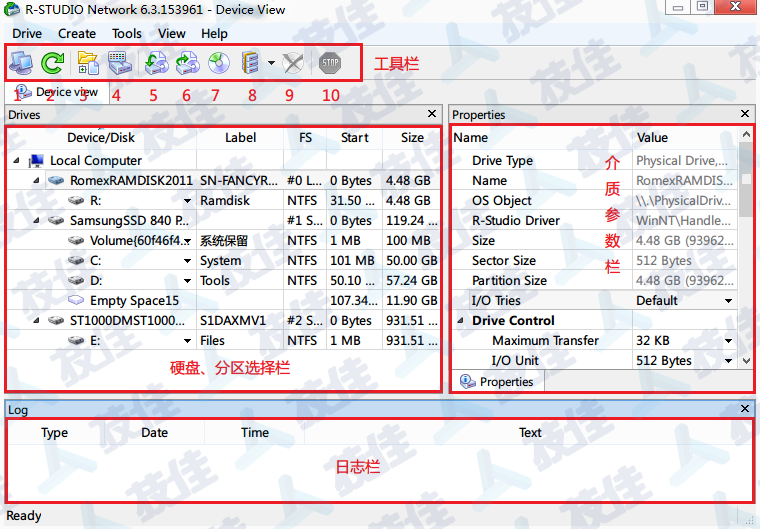Click Create Region disc toolbar icon
The width and height of the screenshot is (760, 529).
pyautogui.click(x=219, y=63)
